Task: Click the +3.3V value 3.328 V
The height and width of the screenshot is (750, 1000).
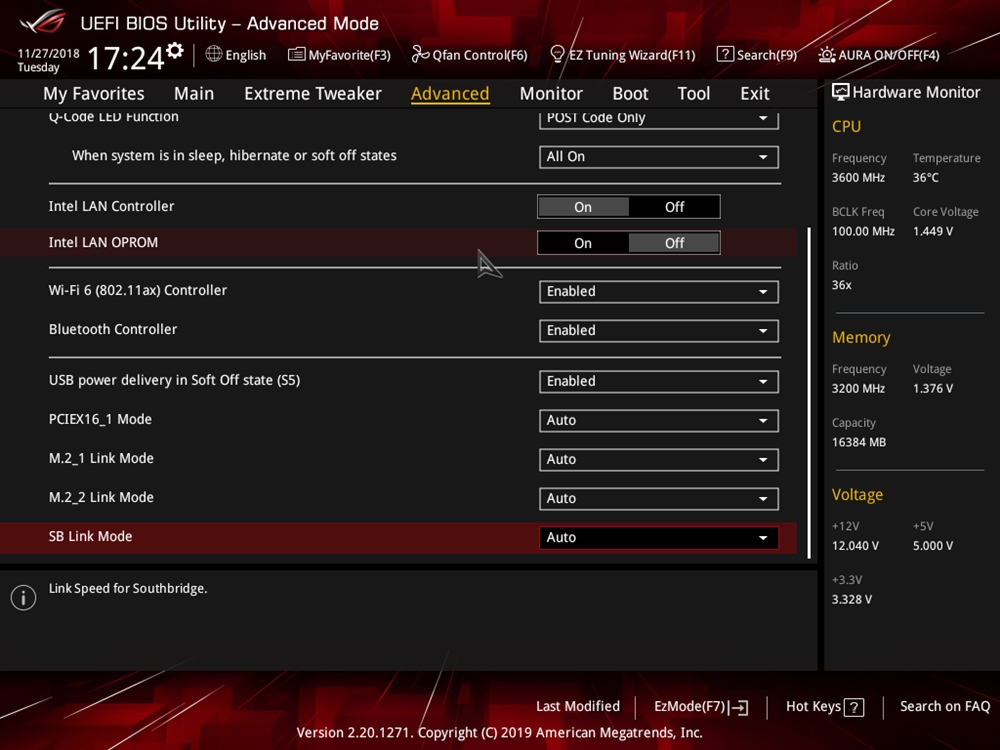Action: pyautogui.click(x=852, y=599)
